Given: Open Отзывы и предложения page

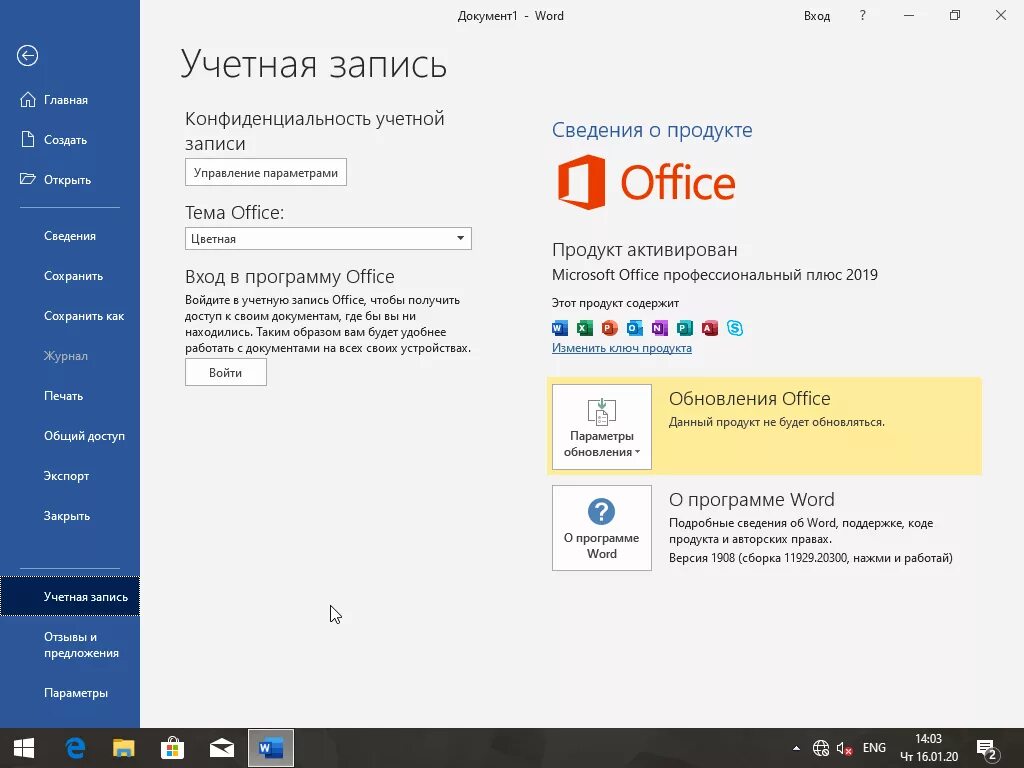Looking at the screenshot, I should 70,645.
